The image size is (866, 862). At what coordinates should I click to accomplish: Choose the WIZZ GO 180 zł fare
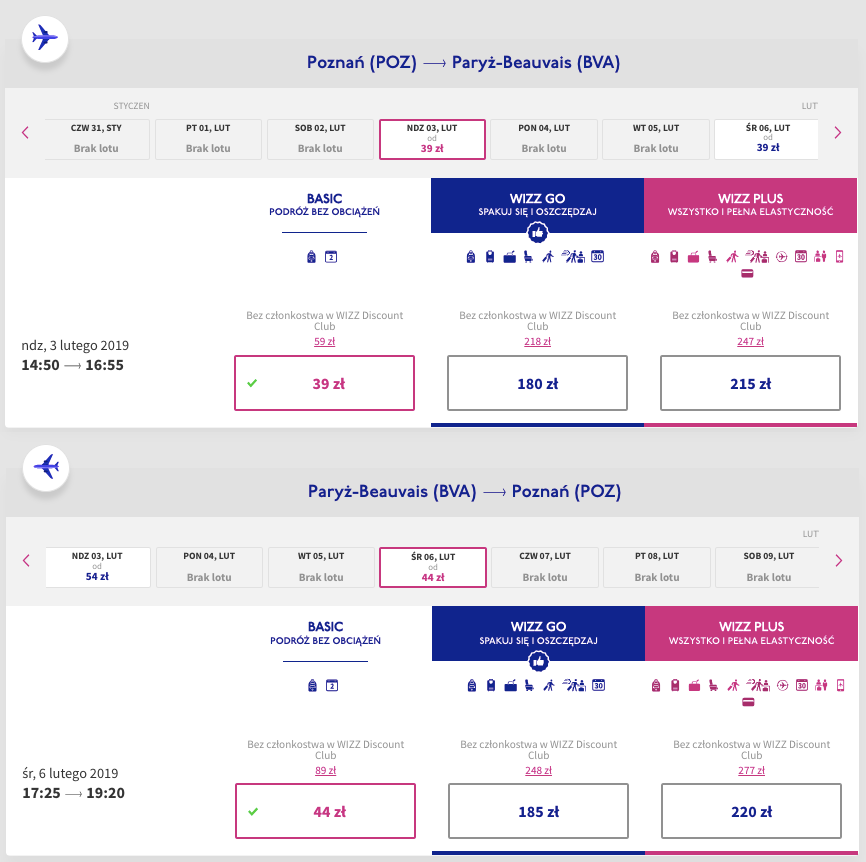click(537, 383)
